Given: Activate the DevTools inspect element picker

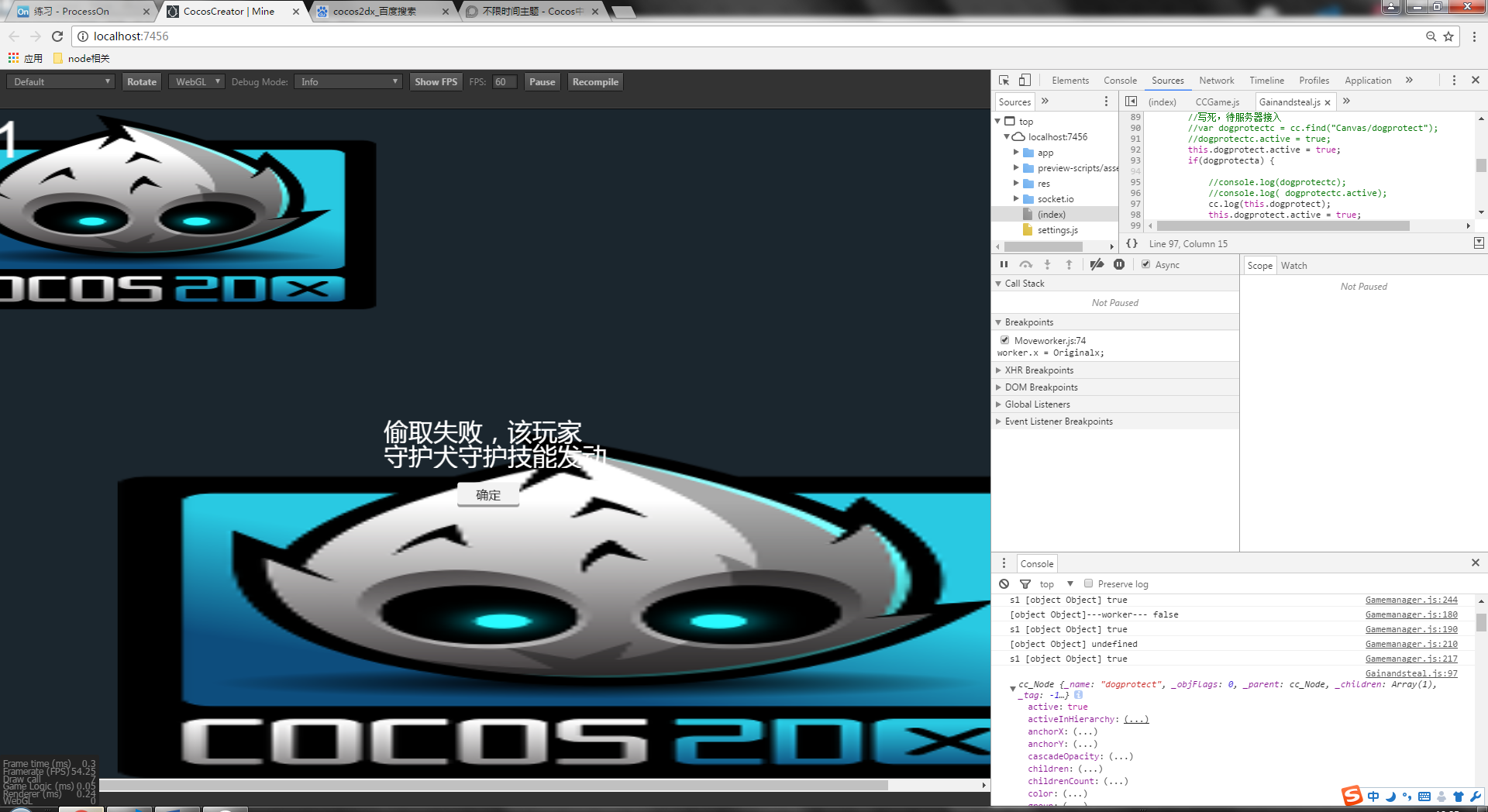Looking at the screenshot, I should [x=1004, y=81].
